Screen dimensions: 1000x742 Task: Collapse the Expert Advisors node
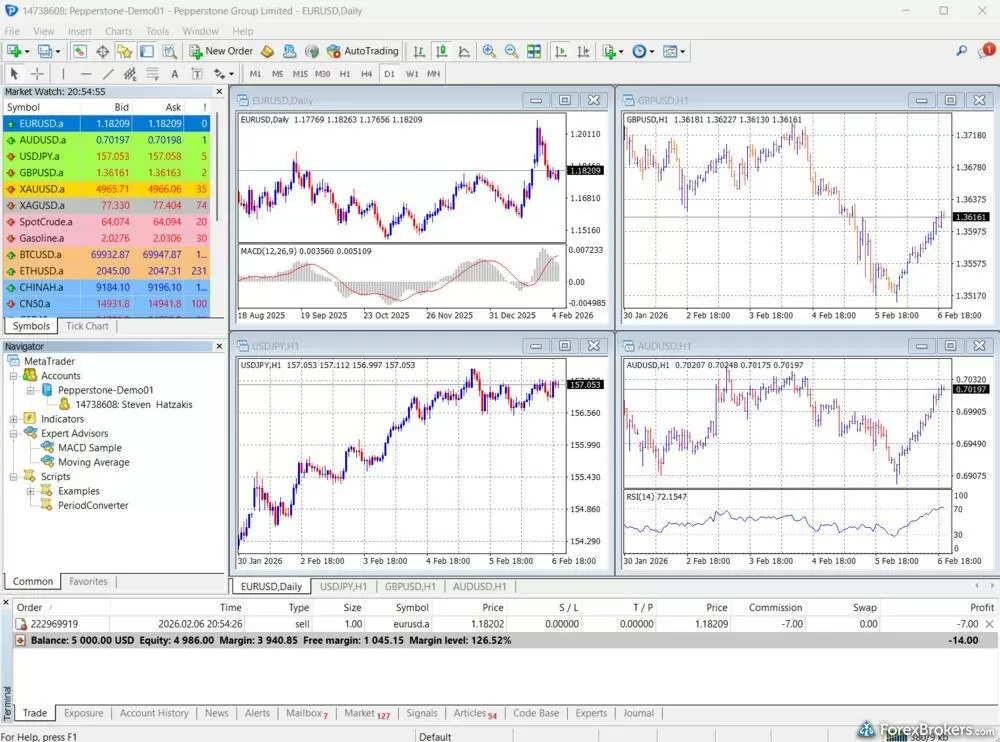click(14, 433)
